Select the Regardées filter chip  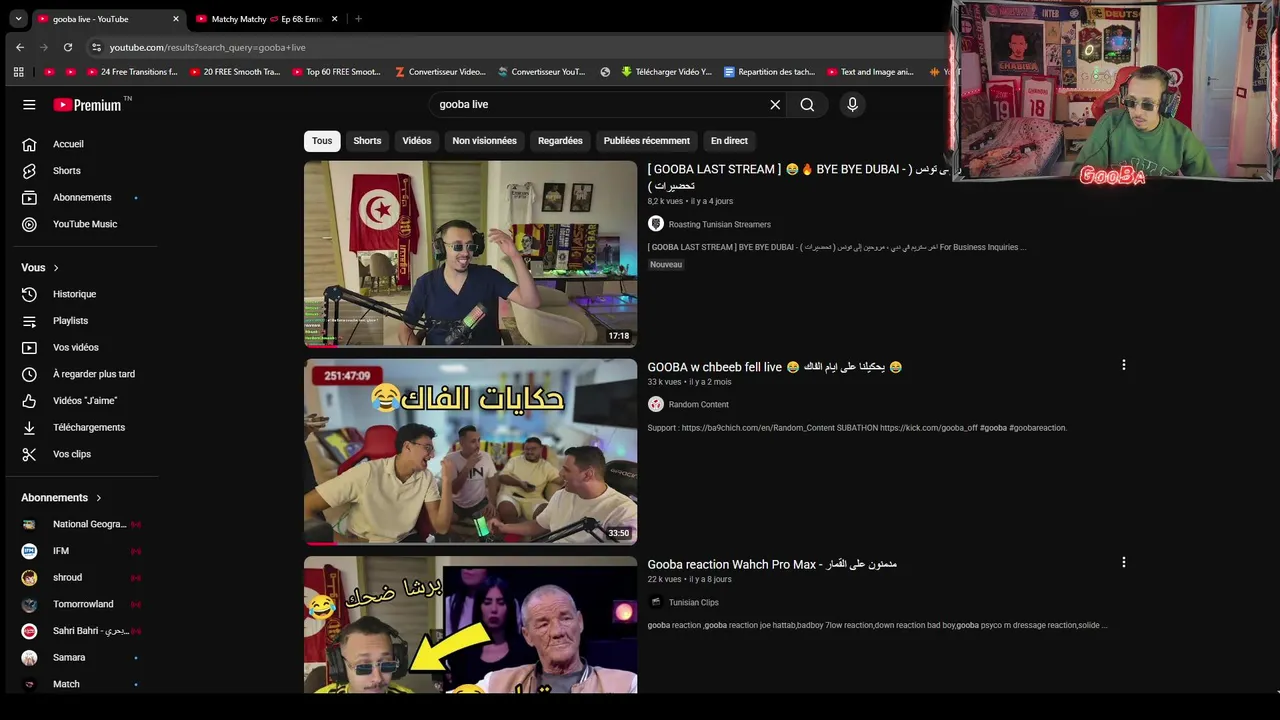(560, 141)
